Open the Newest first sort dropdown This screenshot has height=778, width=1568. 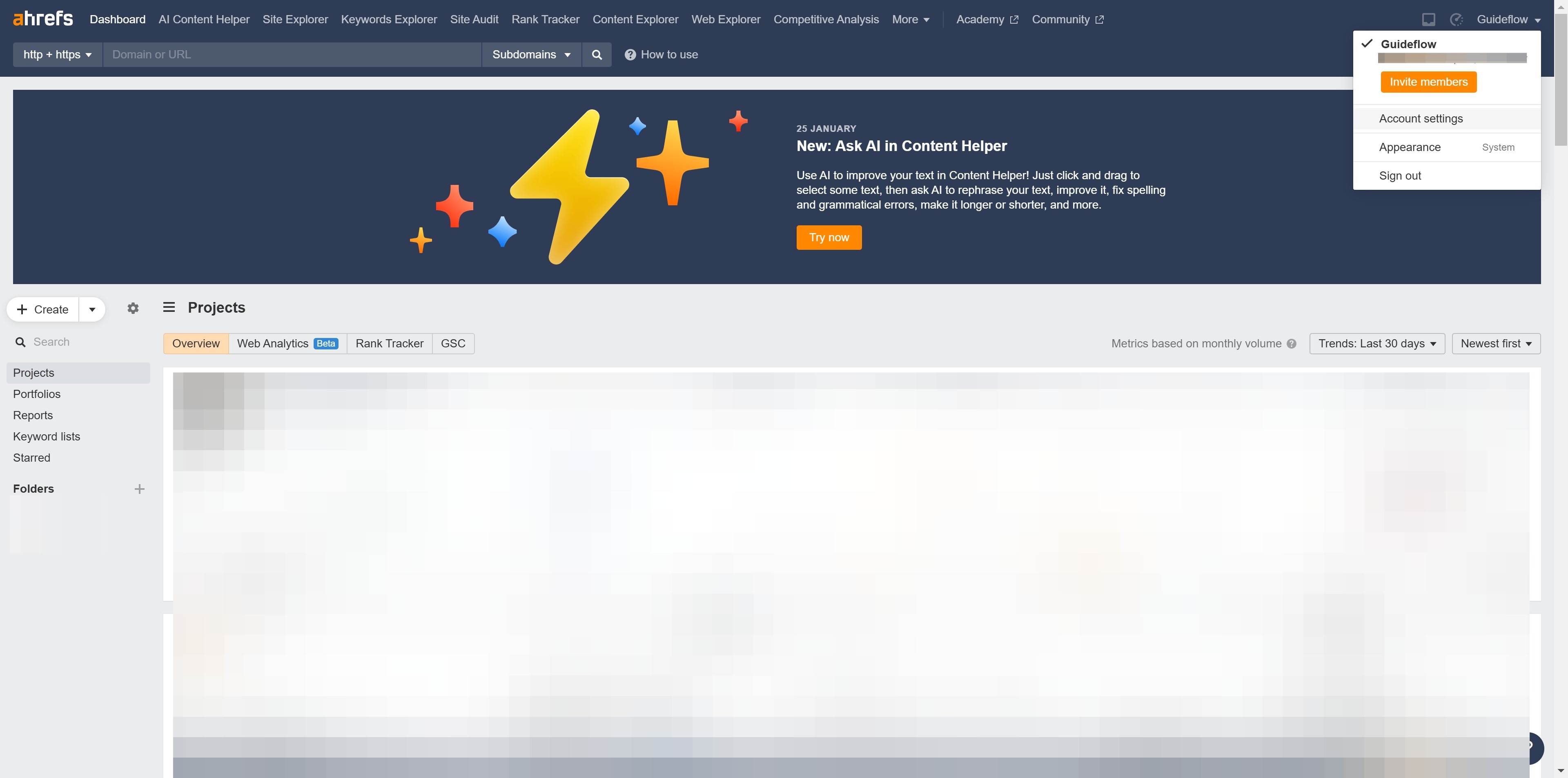(1496, 344)
